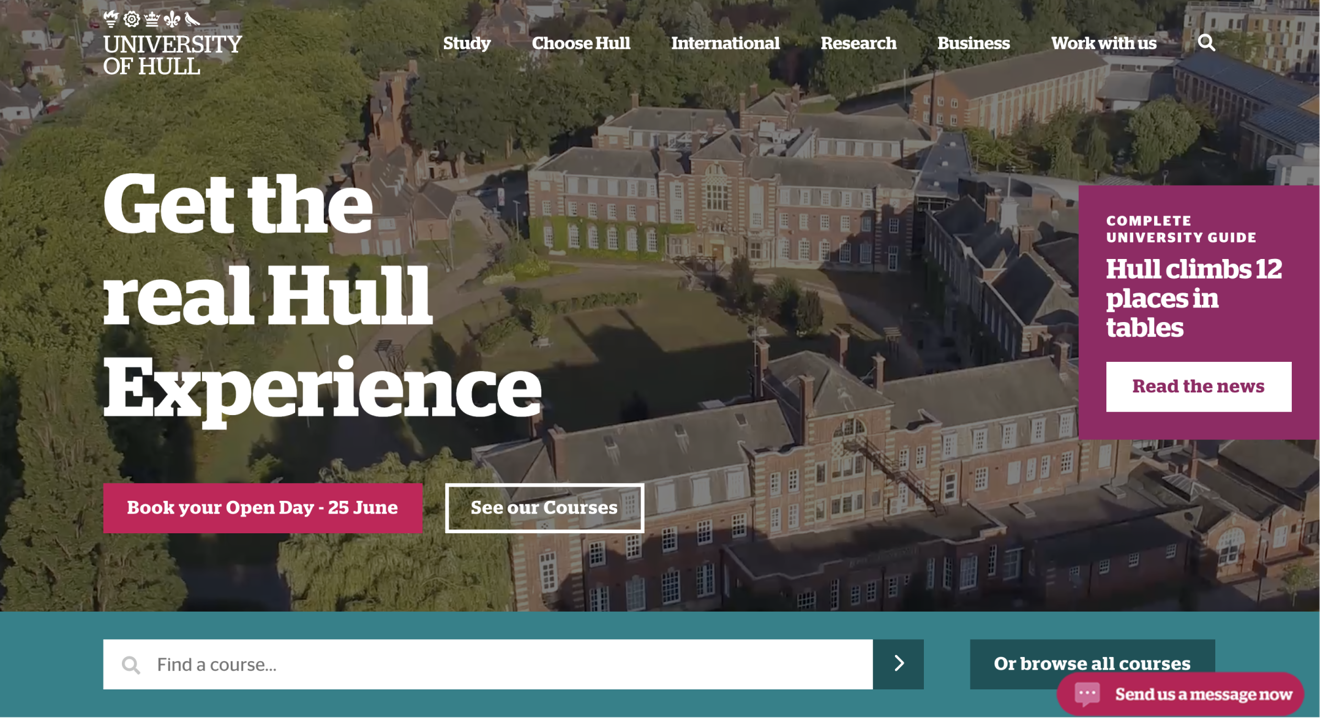Click magnifier icon in course search field
1320x720 pixels.
131,665
